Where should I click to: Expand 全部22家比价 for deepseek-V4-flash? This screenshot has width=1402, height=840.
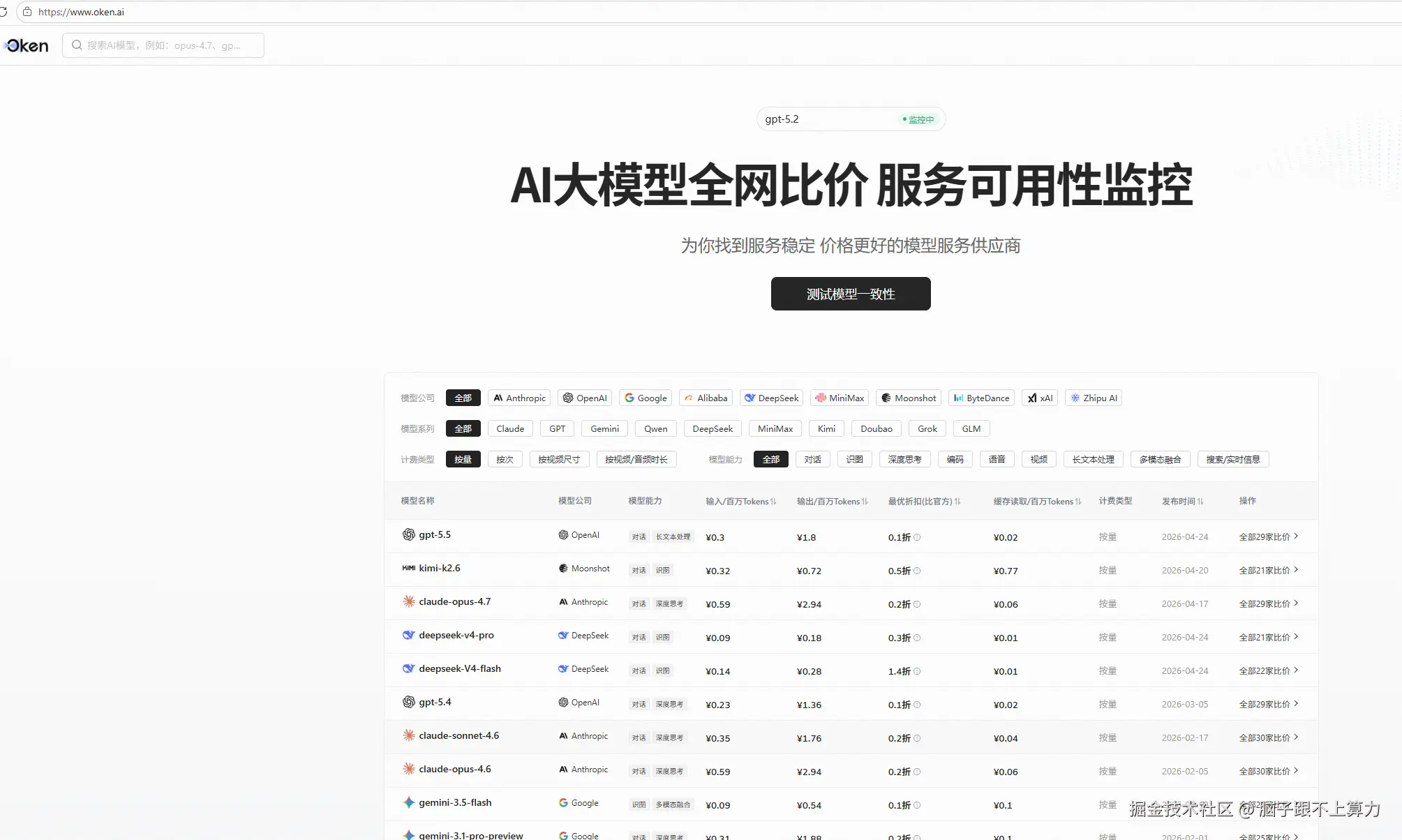tap(1269, 670)
